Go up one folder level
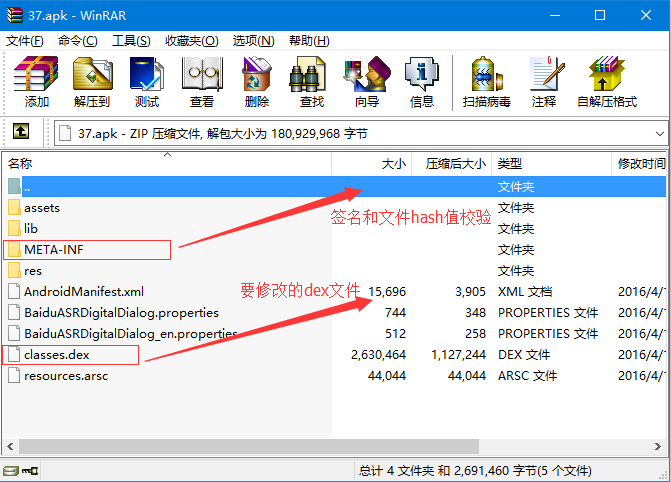671x482 pixels. (x=21, y=131)
